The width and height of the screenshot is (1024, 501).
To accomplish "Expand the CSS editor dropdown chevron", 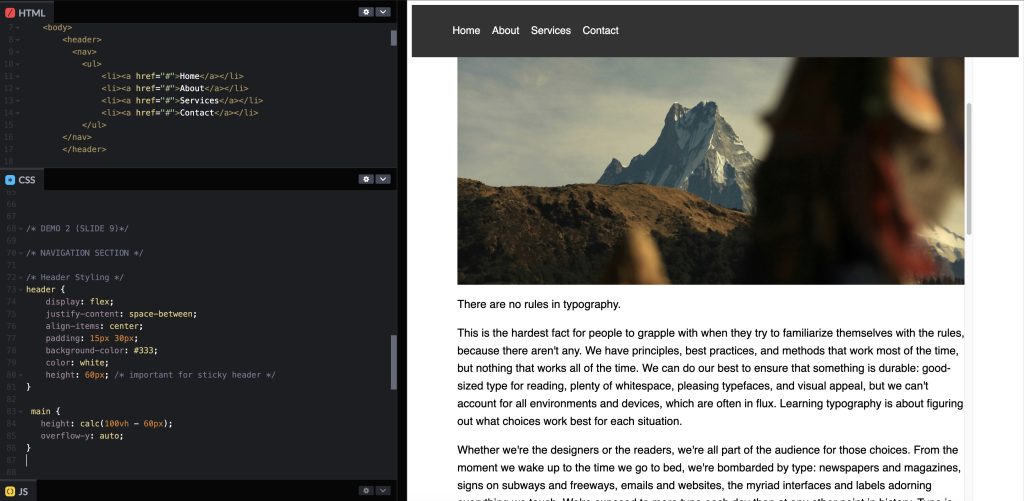I will 383,179.
